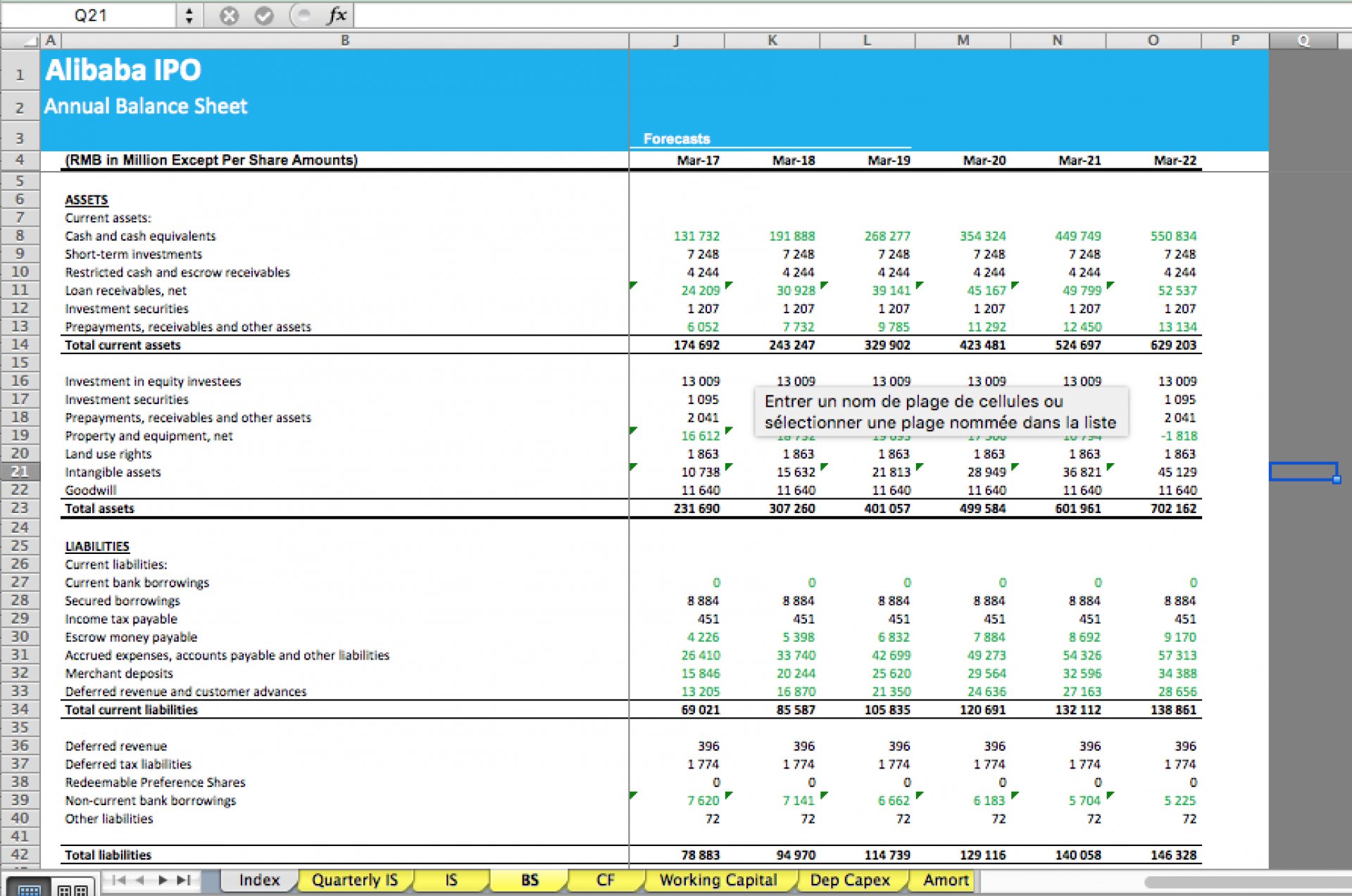Screen dimensions: 1352x896
Task: Click the 'Merchant deposits' label
Action: click(x=119, y=673)
